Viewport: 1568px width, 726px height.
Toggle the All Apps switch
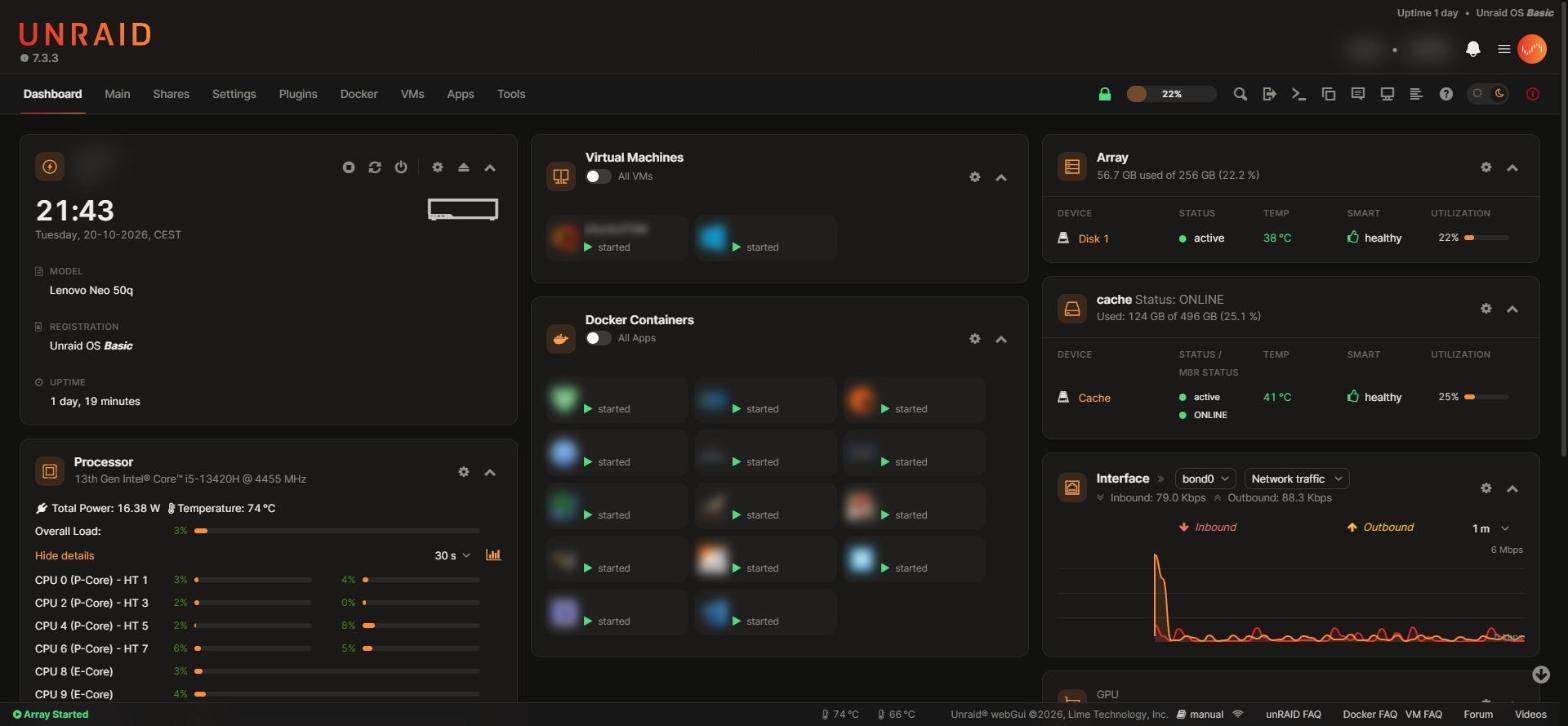598,338
